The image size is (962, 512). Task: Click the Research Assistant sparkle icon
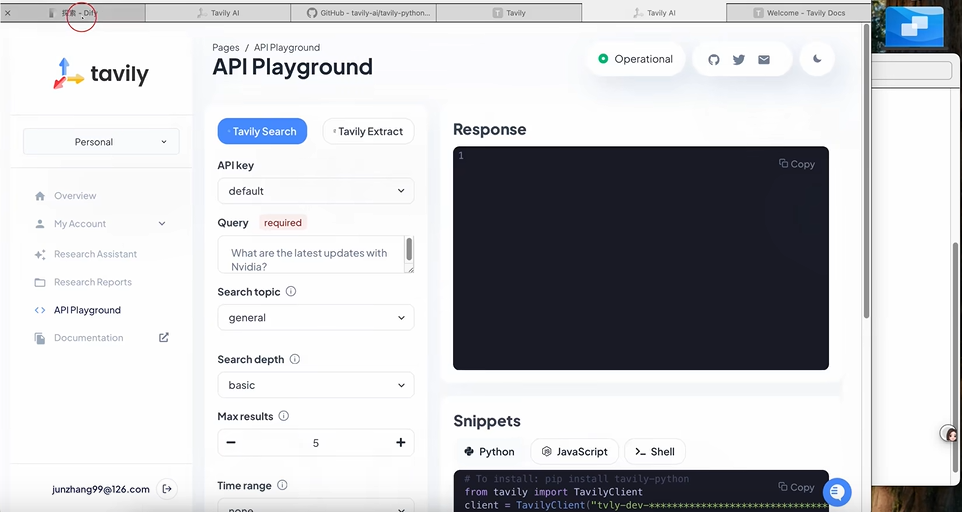(40, 254)
